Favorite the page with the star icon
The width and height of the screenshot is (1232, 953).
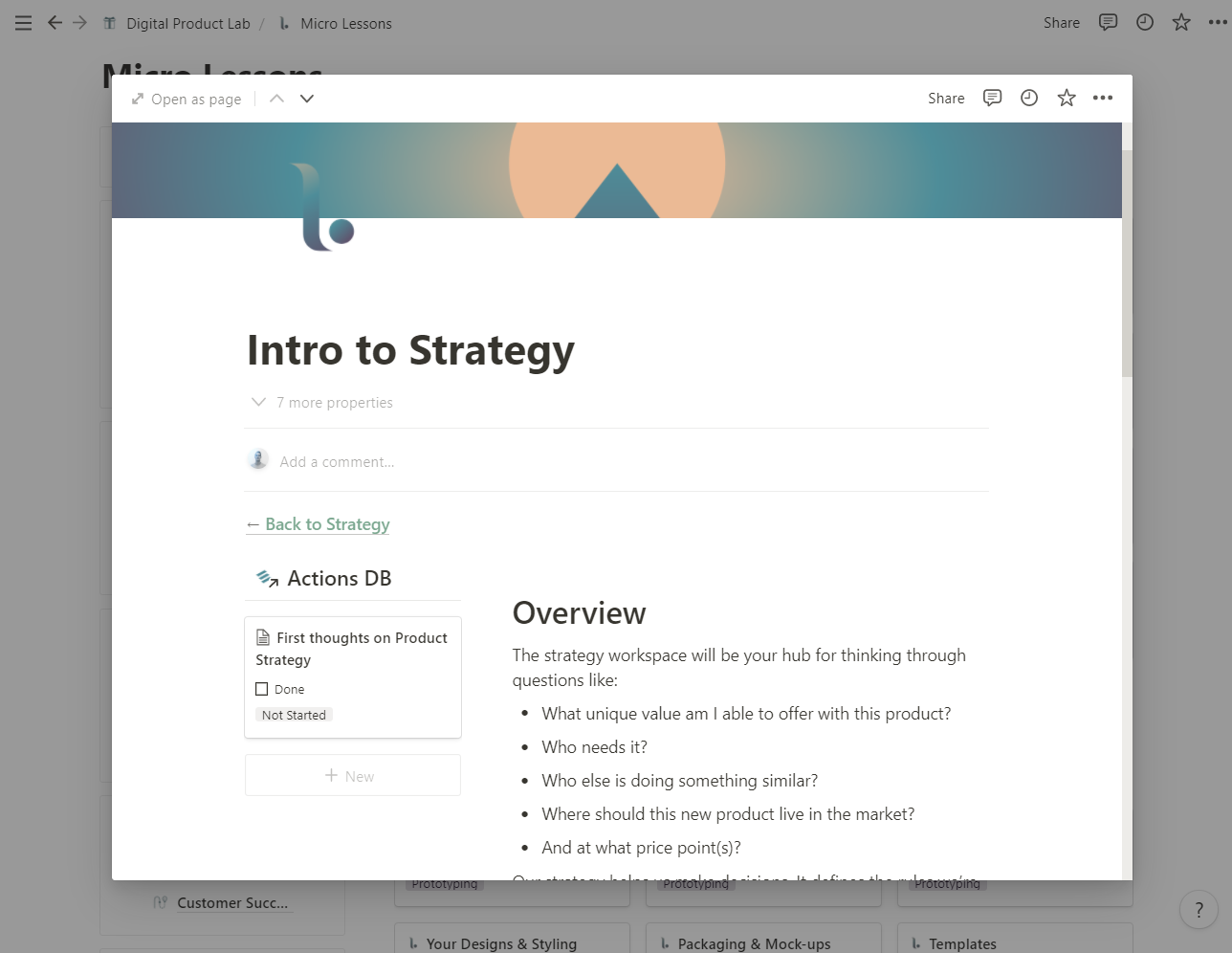[1066, 98]
